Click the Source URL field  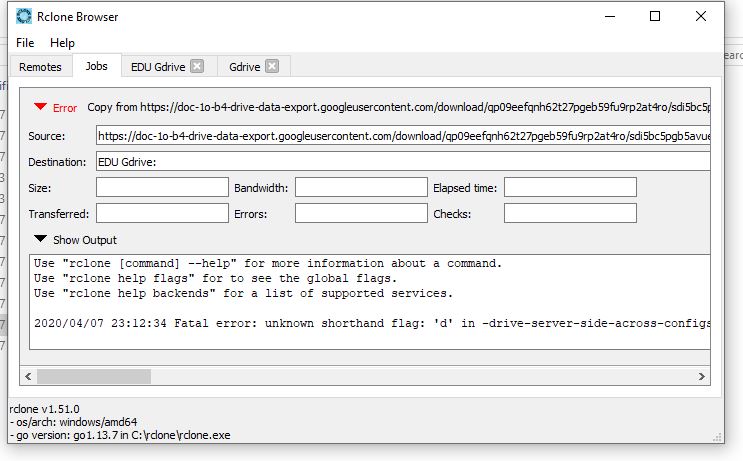[x=400, y=136]
